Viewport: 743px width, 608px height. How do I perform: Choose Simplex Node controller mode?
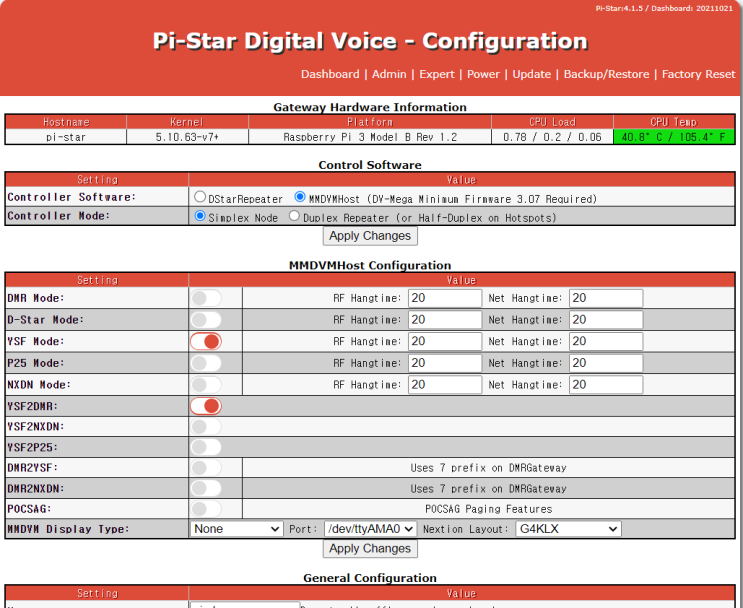tap(200, 216)
